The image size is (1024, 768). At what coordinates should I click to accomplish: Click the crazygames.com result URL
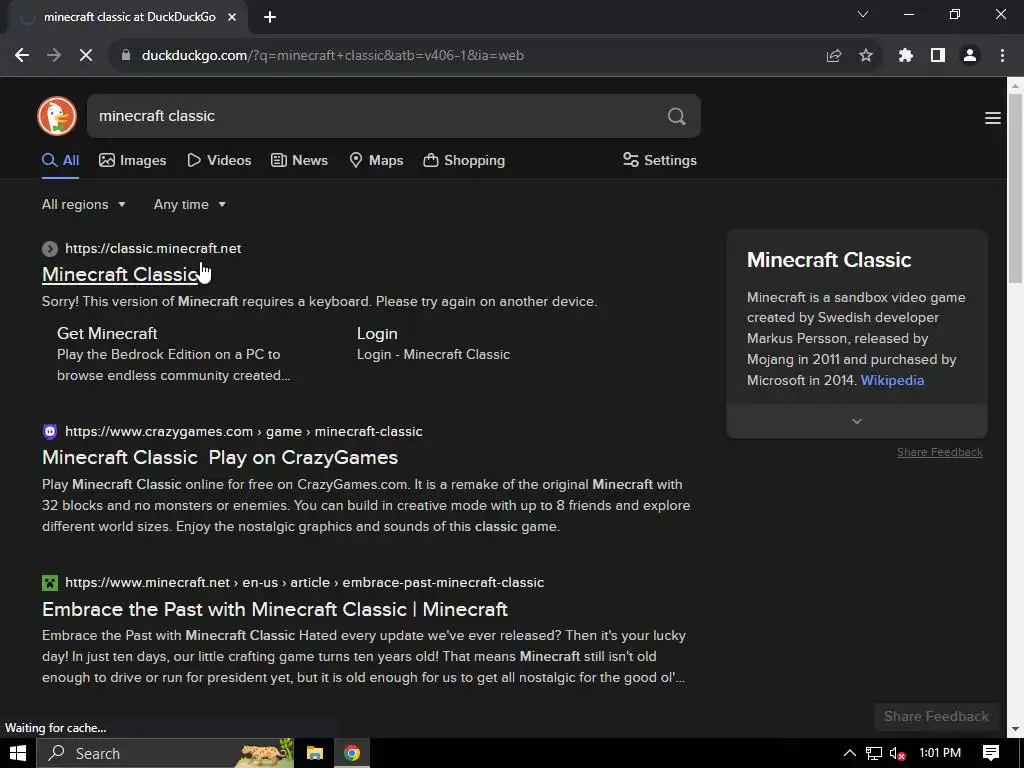pyautogui.click(x=244, y=432)
